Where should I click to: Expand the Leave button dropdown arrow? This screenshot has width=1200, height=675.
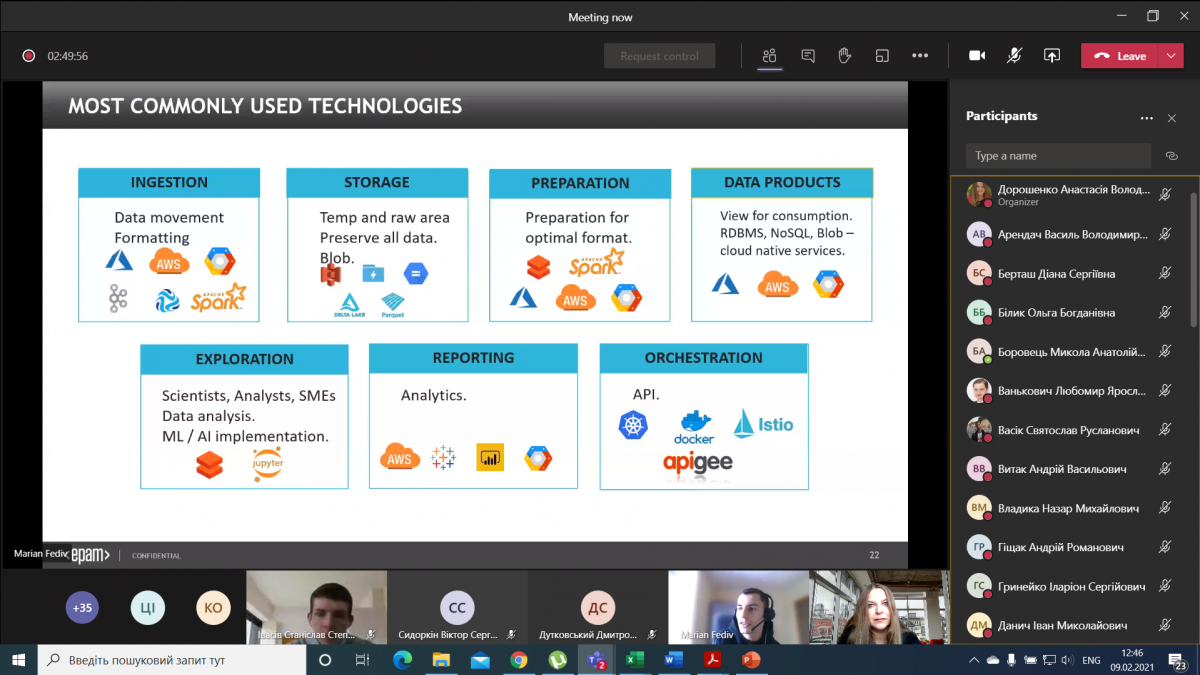tap(1171, 56)
